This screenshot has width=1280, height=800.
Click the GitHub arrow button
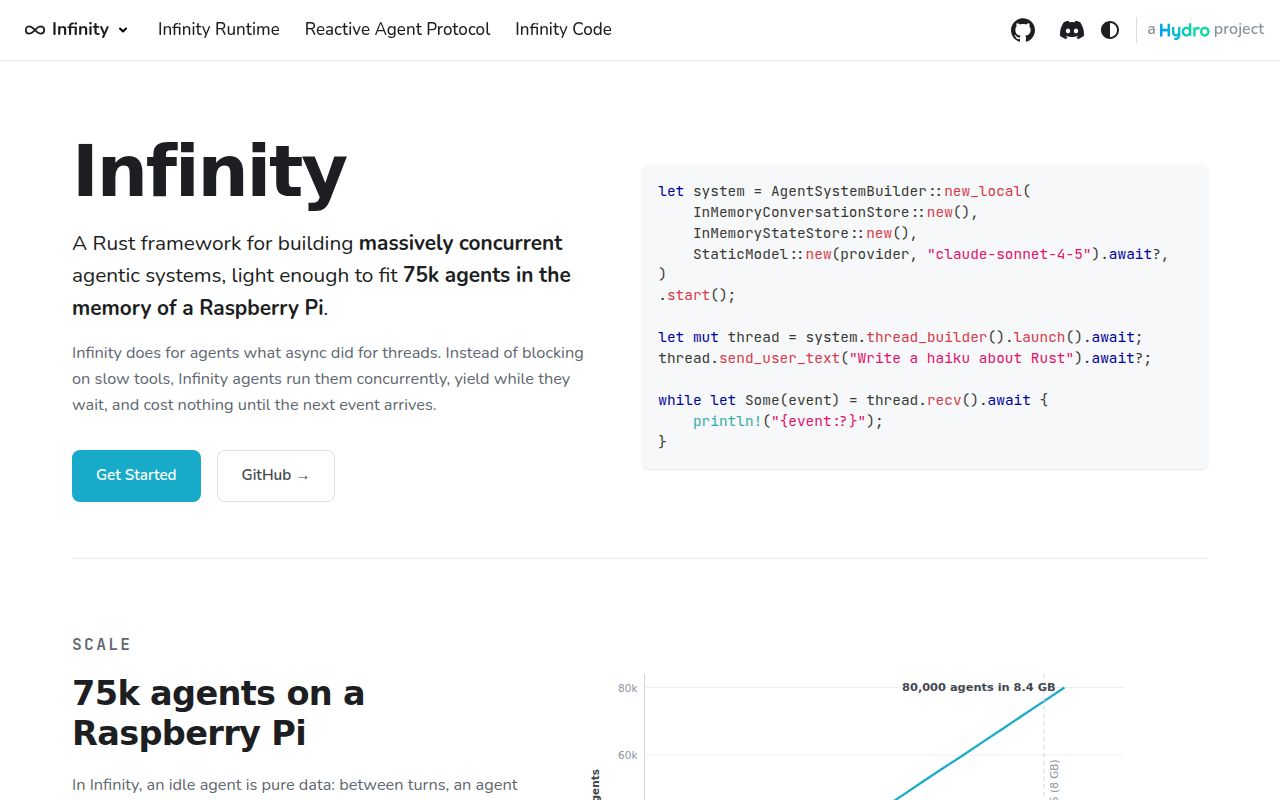point(276,476)
